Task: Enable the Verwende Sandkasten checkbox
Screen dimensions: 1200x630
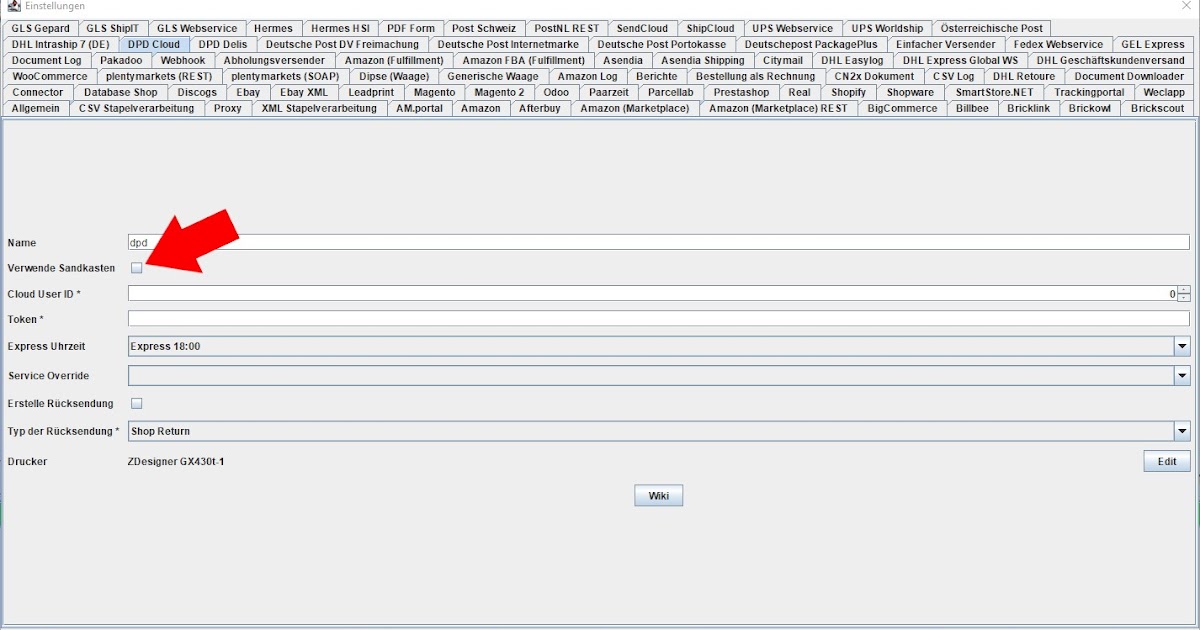Action: [137, 268]
